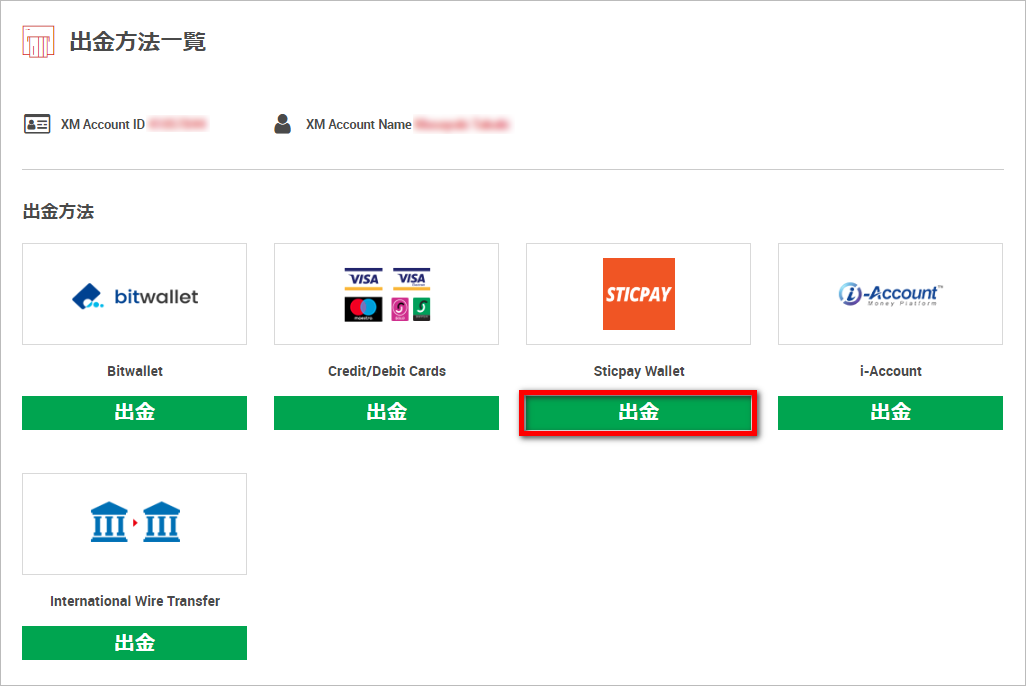Select the bitwallet logo card
Viewport: 1026px width, 686px height.
[134, 294]
